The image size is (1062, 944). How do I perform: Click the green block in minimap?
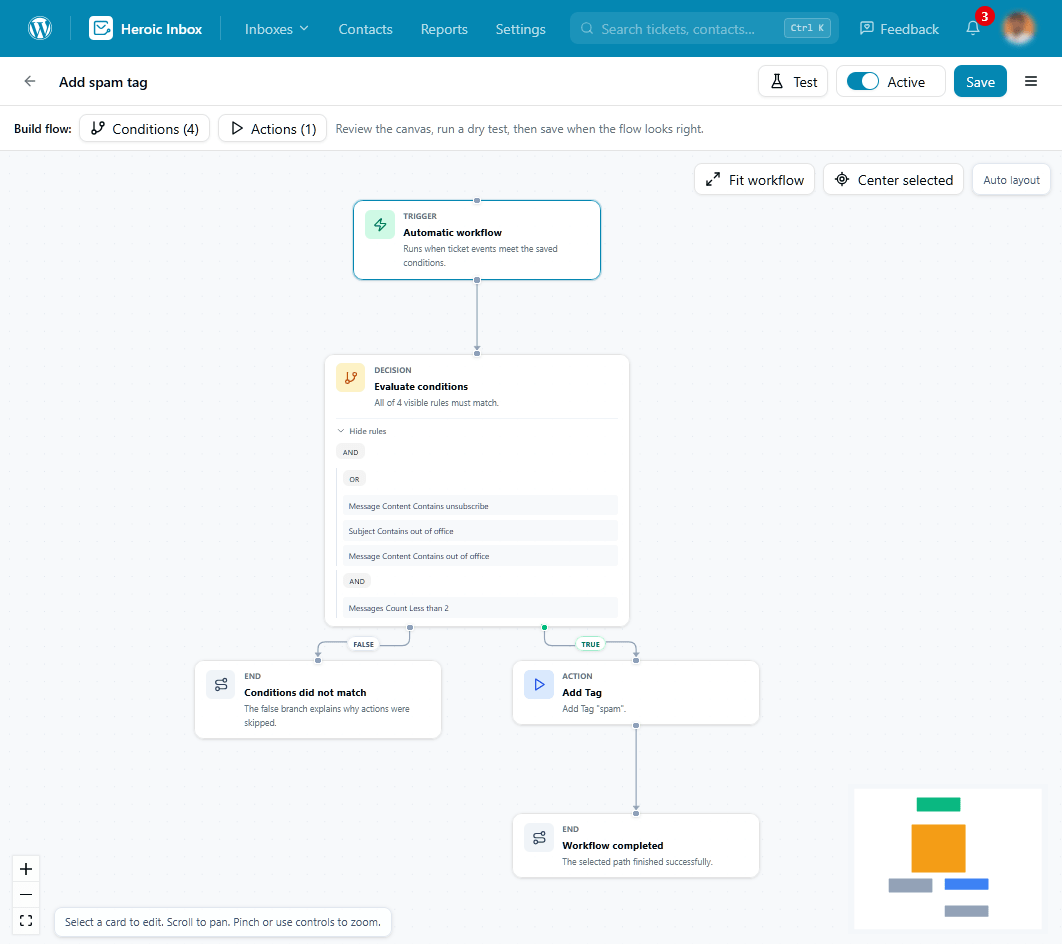coord(938,804)
